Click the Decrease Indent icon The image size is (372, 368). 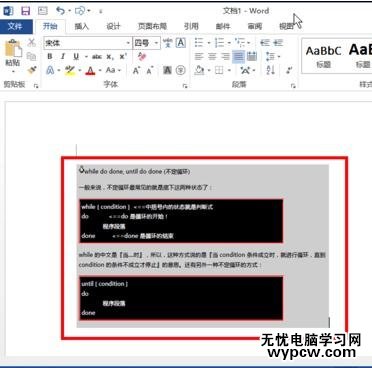[x=265, y=43]
